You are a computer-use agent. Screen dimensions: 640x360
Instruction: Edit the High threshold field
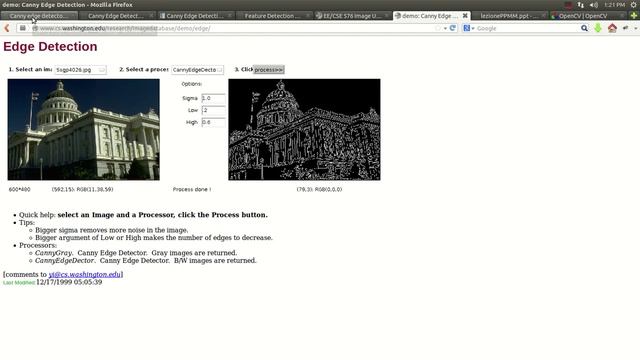pos(213,122)
